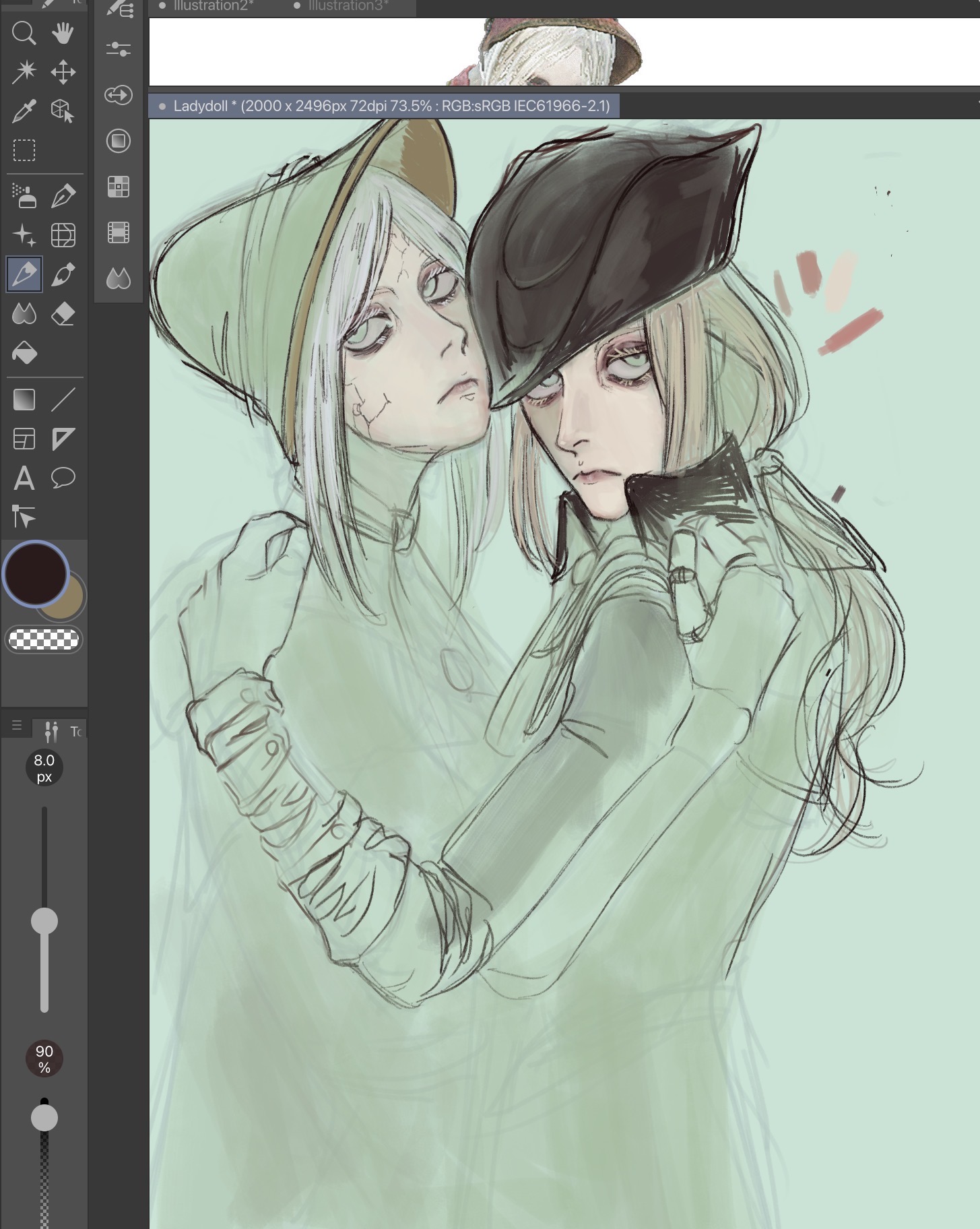The image size is (980, 1229).
Task: Click the brush size slider handle
Action: click(x=44, y=921)
